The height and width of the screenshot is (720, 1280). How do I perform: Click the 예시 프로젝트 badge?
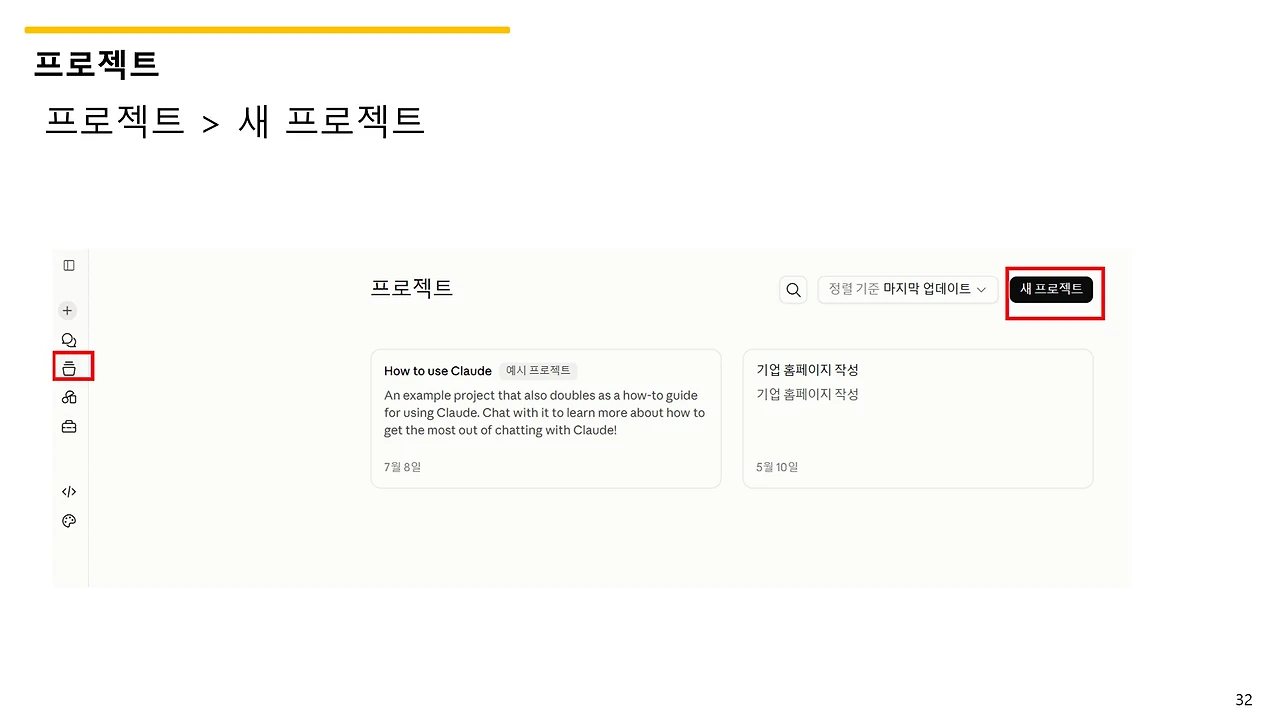[538, 371]
